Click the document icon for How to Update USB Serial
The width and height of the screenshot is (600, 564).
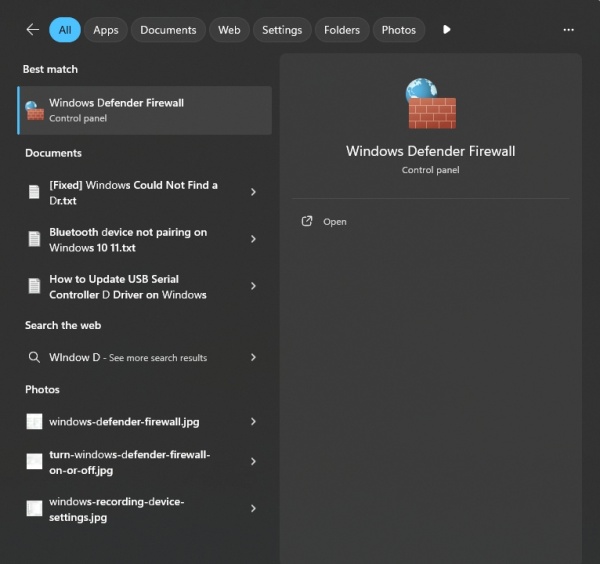(34, 286)
